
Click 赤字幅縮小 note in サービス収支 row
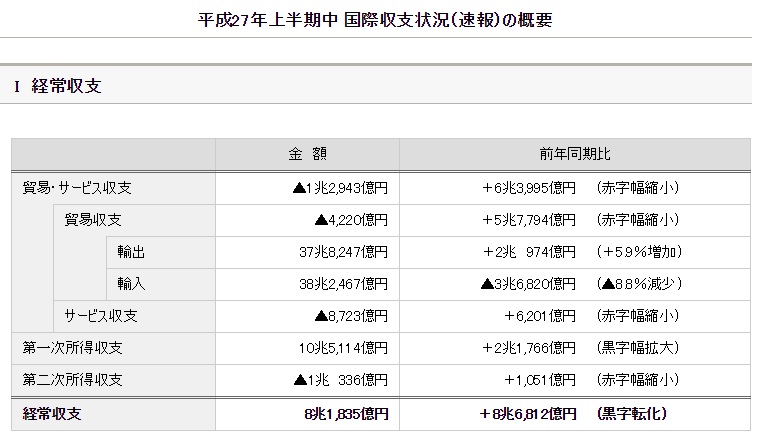click(638, 316)
